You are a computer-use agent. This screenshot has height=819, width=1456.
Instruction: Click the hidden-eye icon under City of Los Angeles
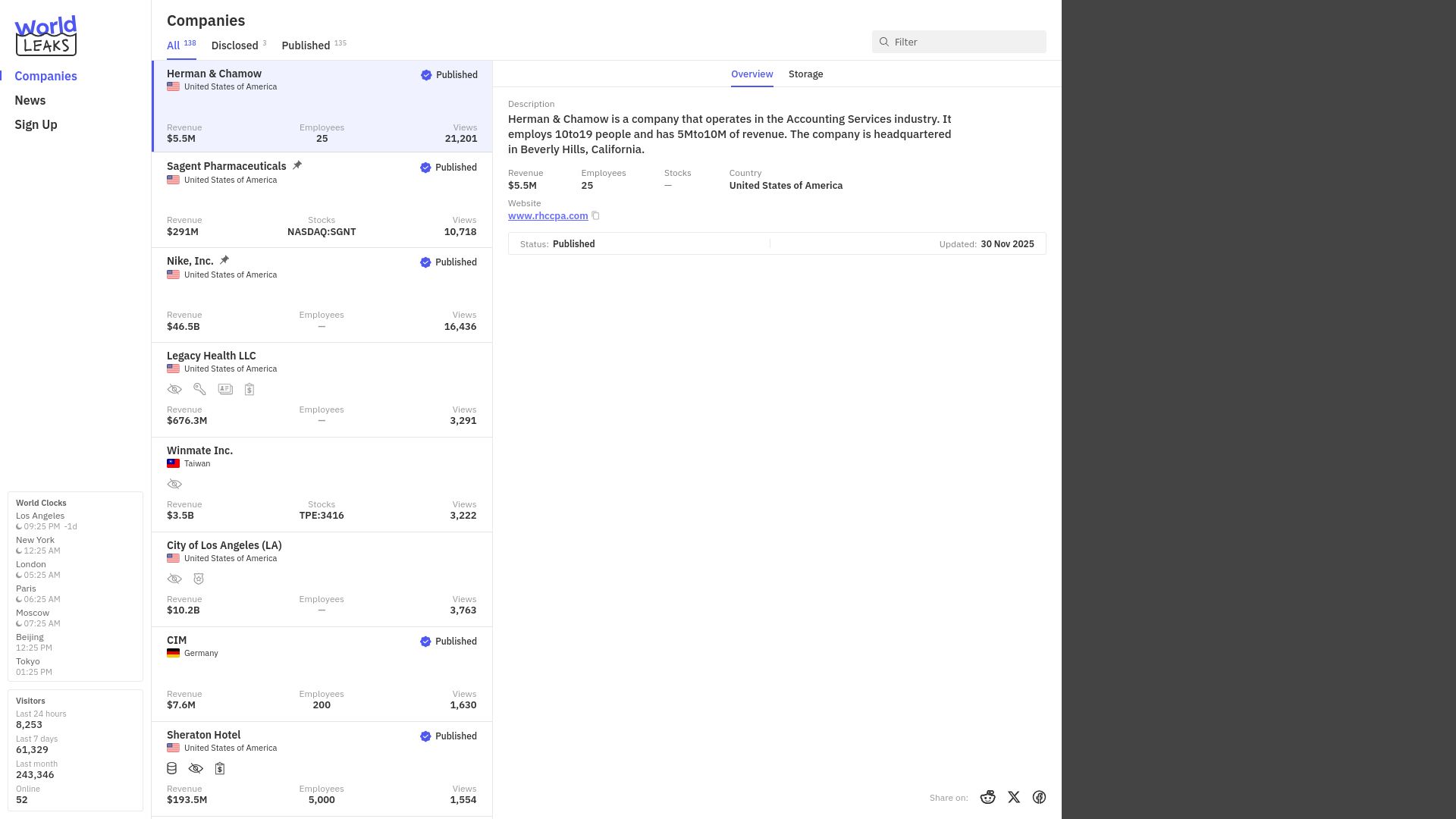click(x=174, y=579)
